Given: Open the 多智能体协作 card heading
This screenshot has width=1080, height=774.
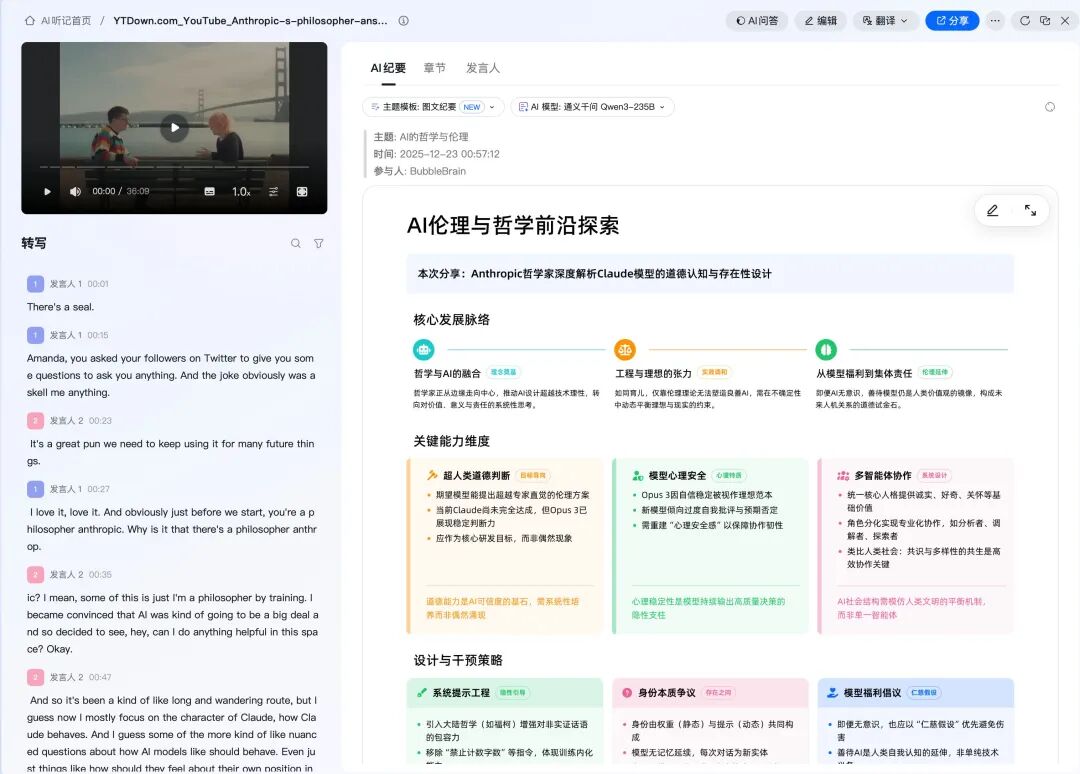Looking at the screenshot, I should (x=882, y=475).
